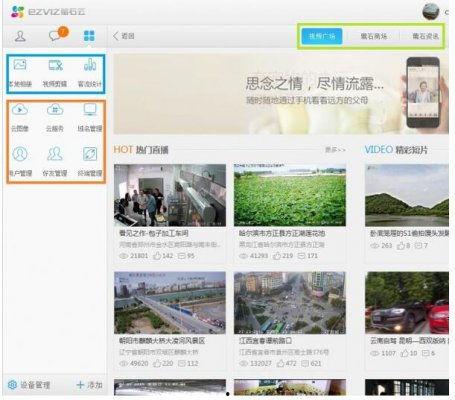Open 云南自驾 昆明 short video title
The height and width of the screenshot is (400, 455).
[409, 340]
